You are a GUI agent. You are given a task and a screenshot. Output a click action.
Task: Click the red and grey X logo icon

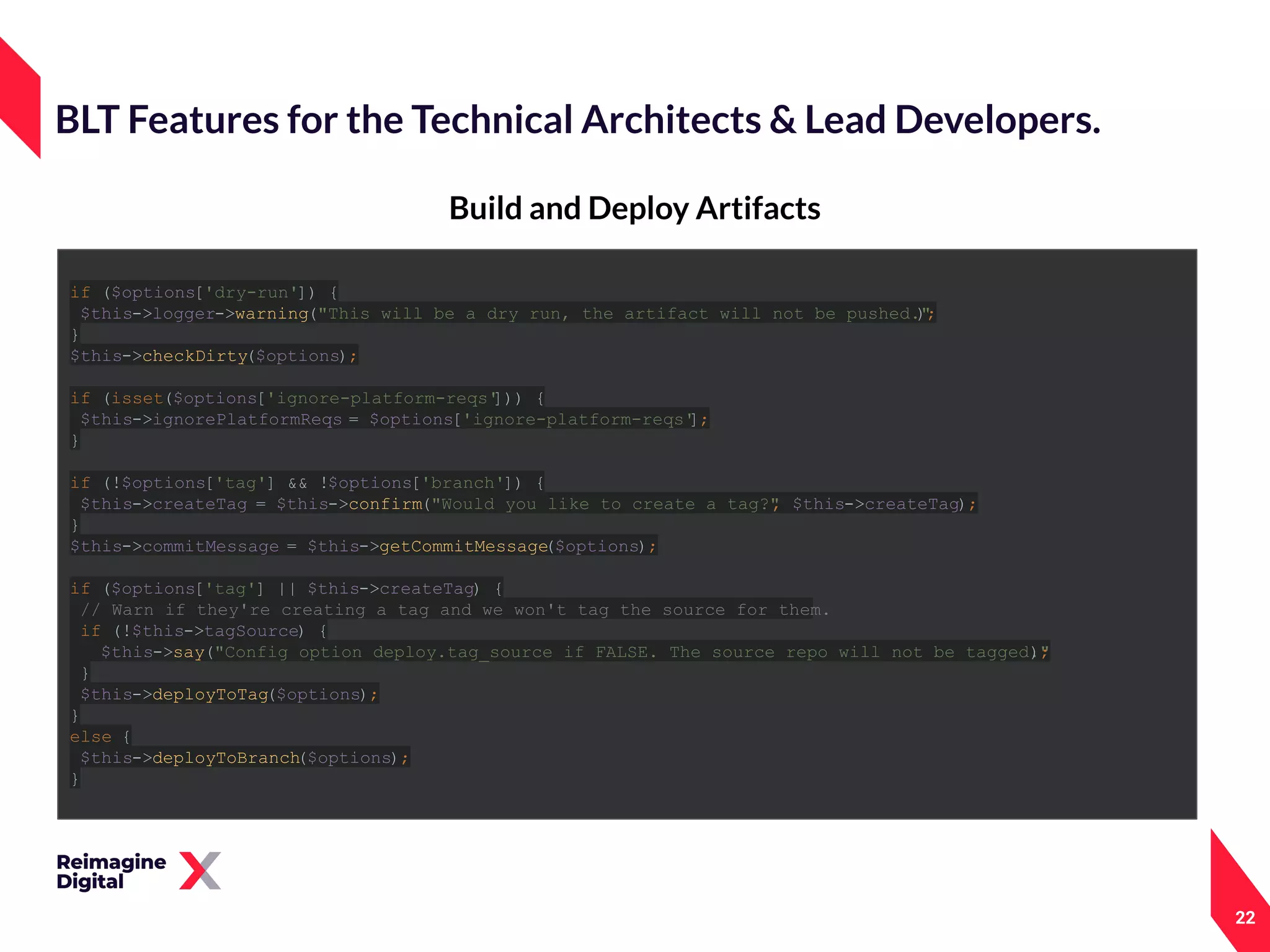200,871
